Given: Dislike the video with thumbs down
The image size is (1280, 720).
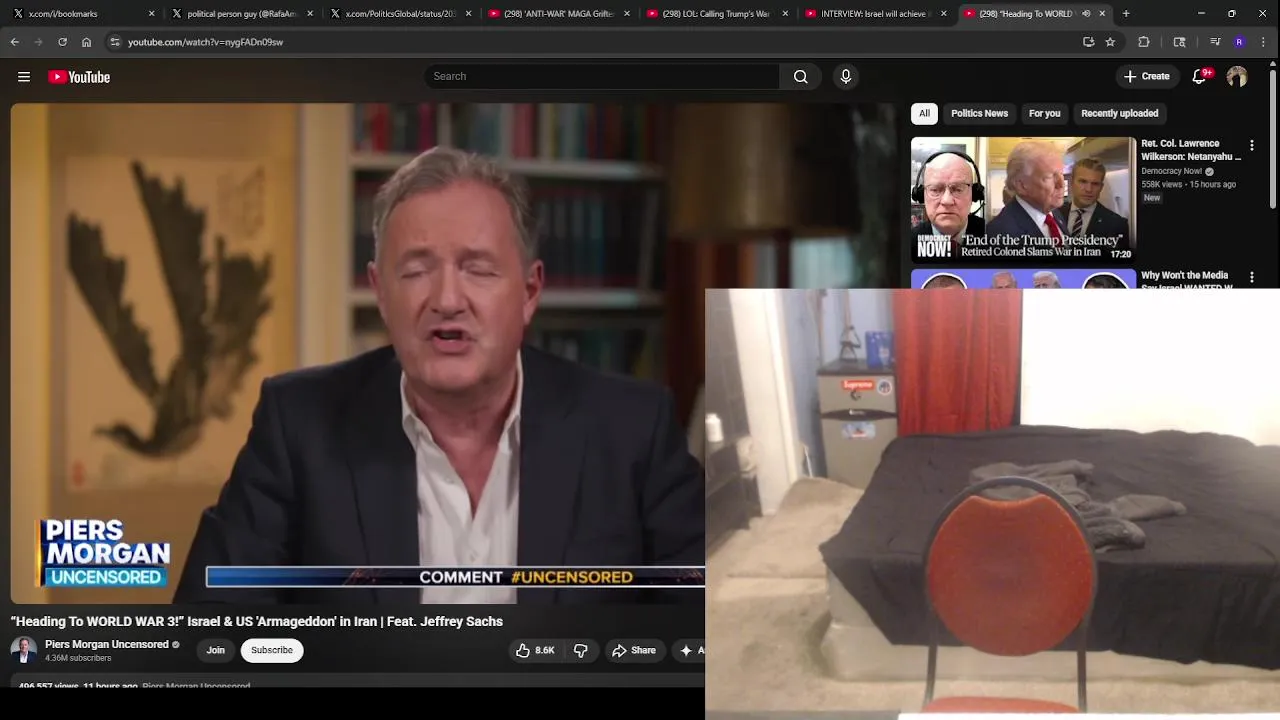Looking at the screenshot, I should (581, 650).
